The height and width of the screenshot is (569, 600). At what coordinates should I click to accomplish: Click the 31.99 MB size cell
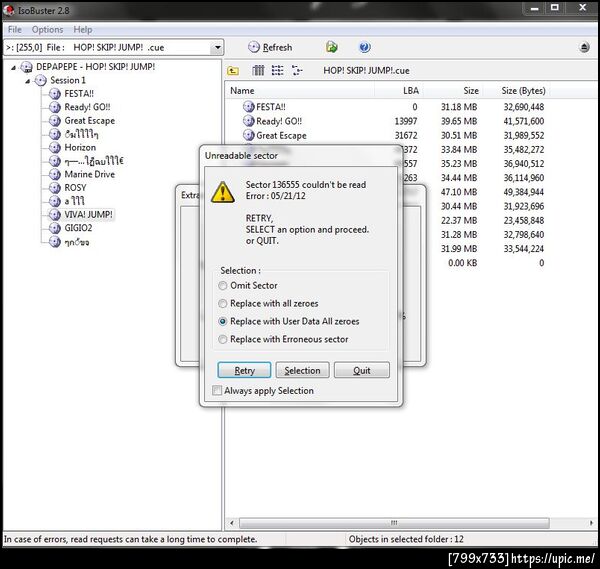point(459,249)
